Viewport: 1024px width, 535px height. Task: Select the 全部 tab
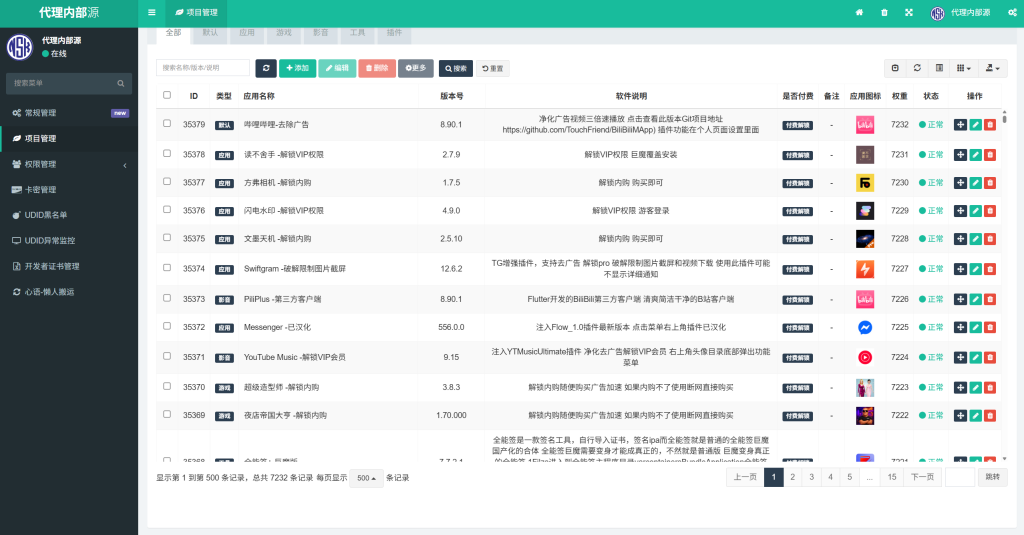tap(173, 33)
